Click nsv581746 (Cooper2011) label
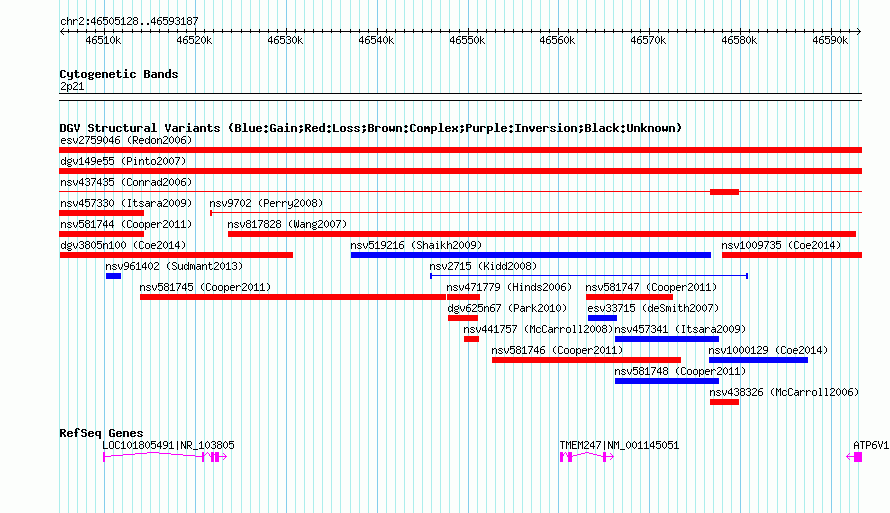Viewport: 890px width, 513px height. (x=557, y=350)
